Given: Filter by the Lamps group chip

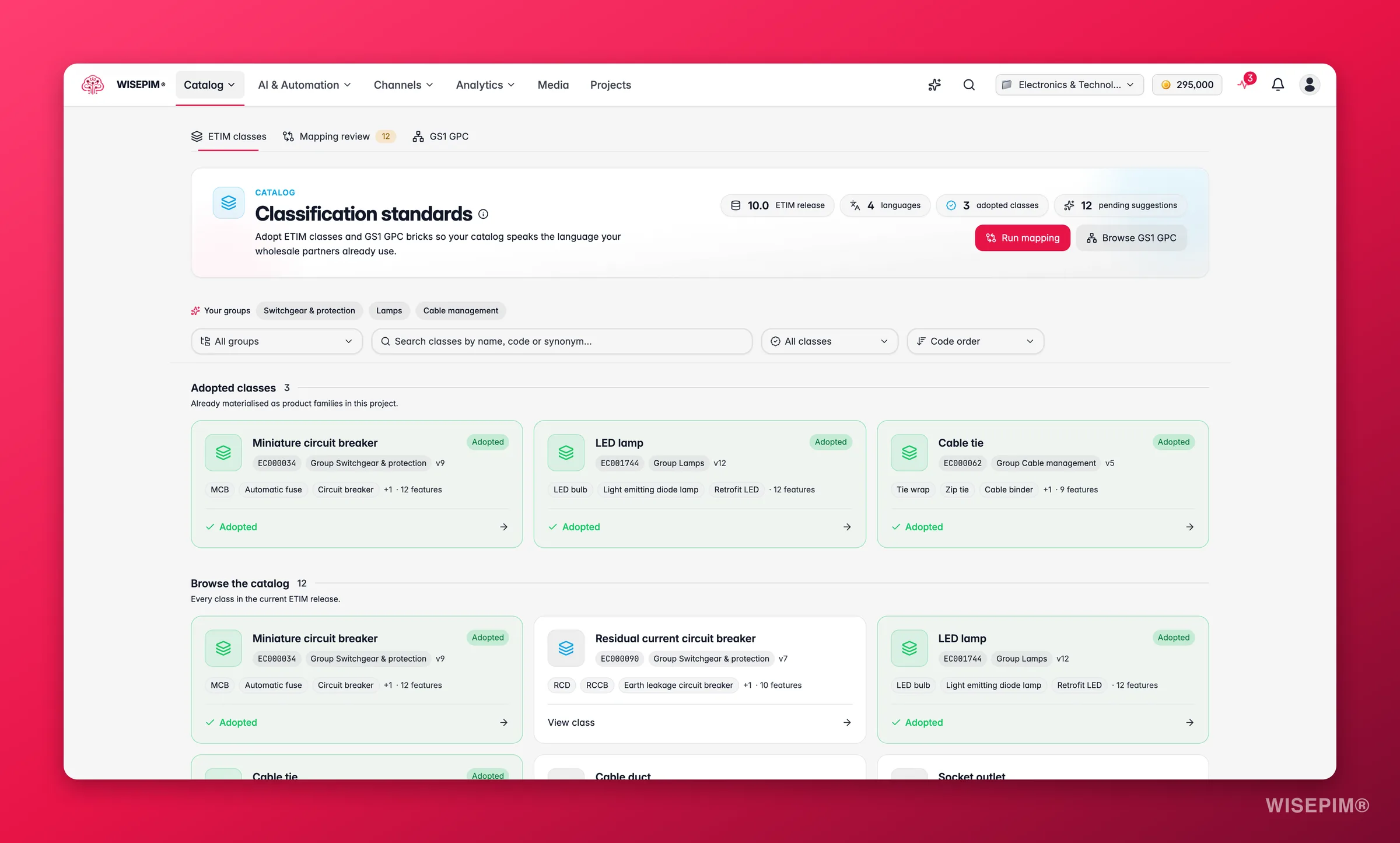Looking at the screenshot, I should [x=389, y=311].
